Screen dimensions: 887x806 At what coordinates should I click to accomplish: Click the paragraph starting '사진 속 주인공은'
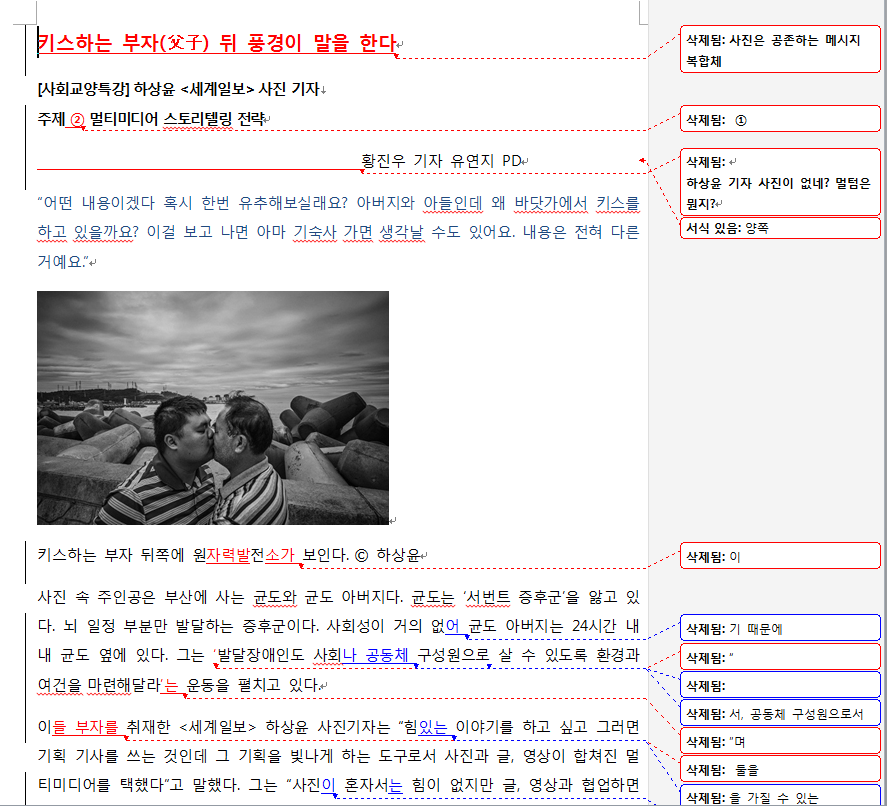[338, 641]
